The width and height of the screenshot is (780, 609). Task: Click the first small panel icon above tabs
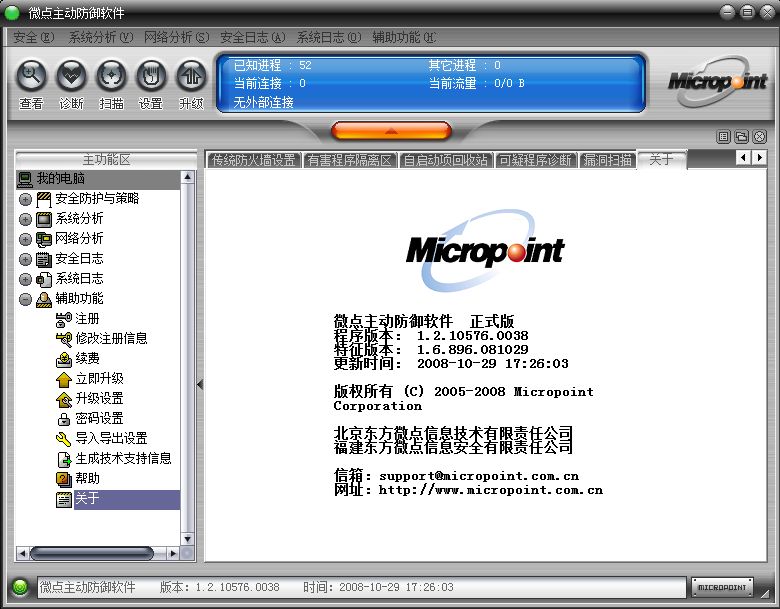[x=723, y=136]
